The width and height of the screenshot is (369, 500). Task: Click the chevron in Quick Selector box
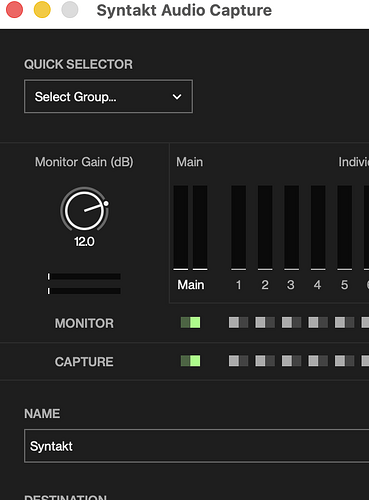point(177,97)
